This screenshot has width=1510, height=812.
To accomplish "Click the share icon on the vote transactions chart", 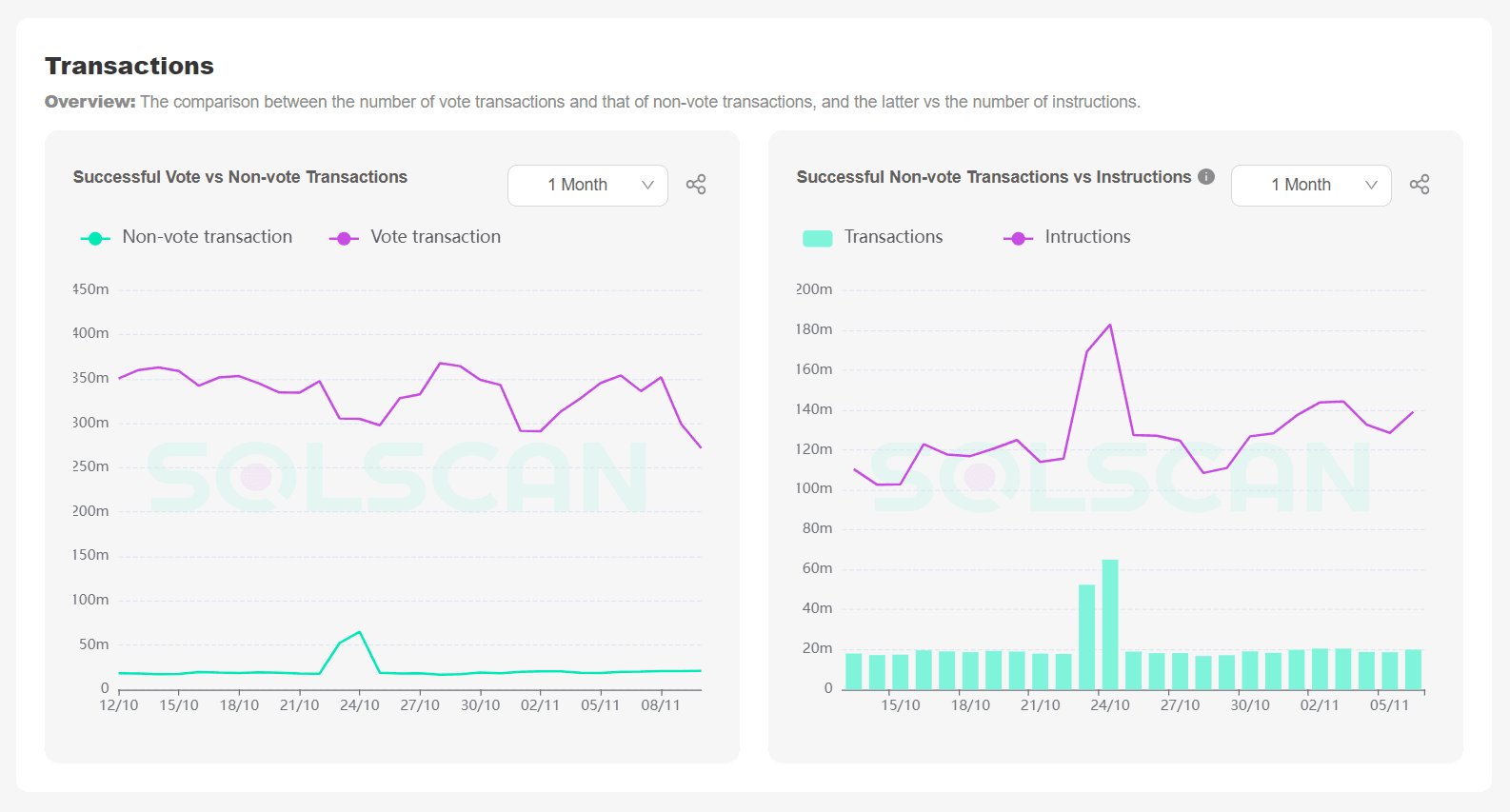I will click(696, 184).
